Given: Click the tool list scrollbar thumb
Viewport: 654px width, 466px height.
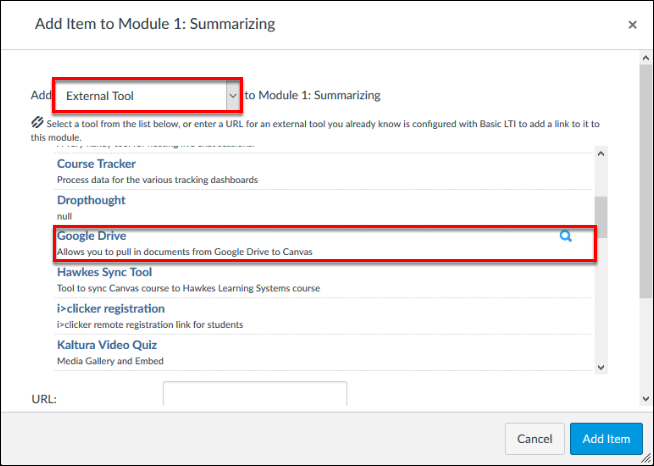Looking at the screenshot, I should point(601,217).
